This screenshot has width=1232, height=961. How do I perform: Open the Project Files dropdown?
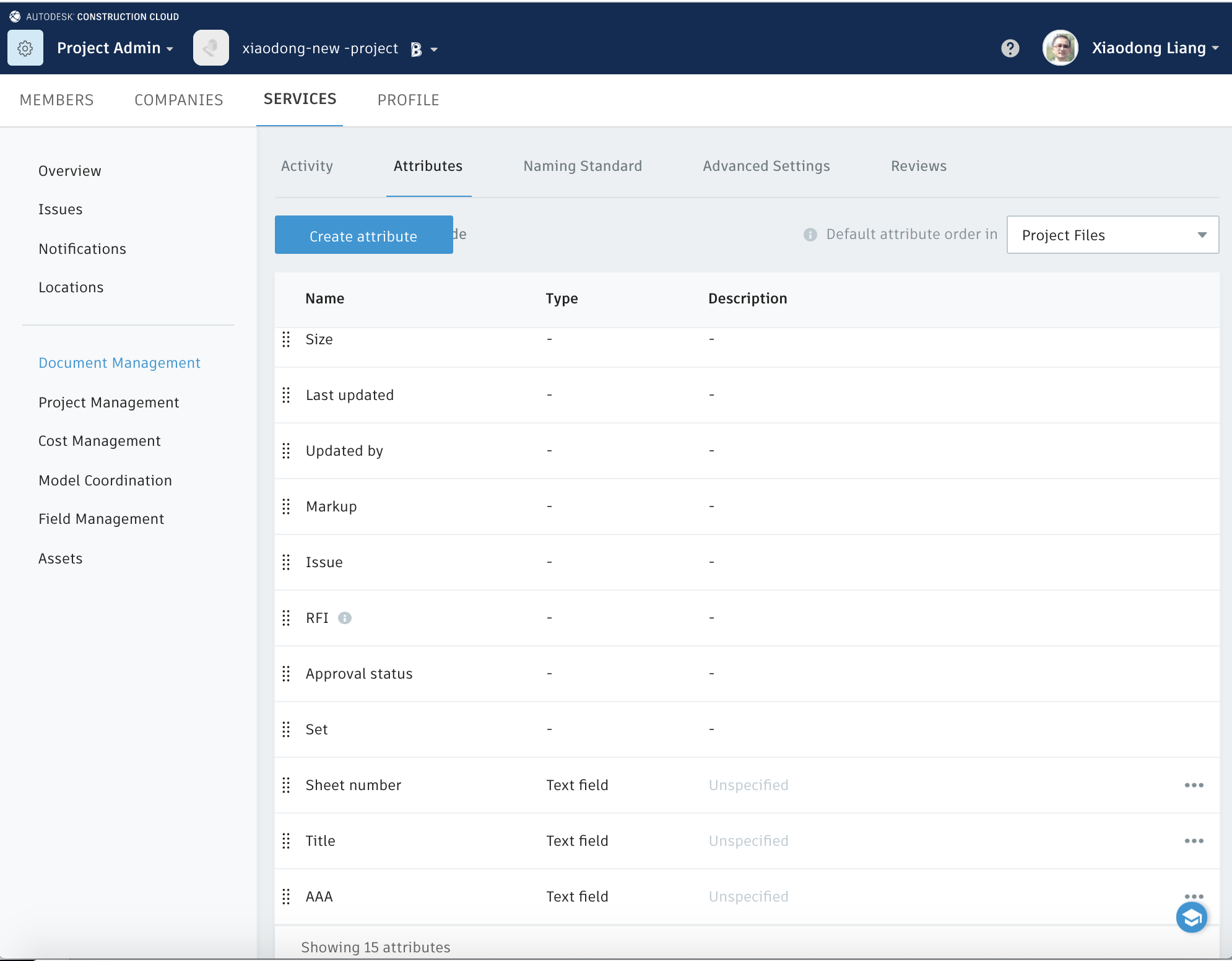(x=1113, y=235)
